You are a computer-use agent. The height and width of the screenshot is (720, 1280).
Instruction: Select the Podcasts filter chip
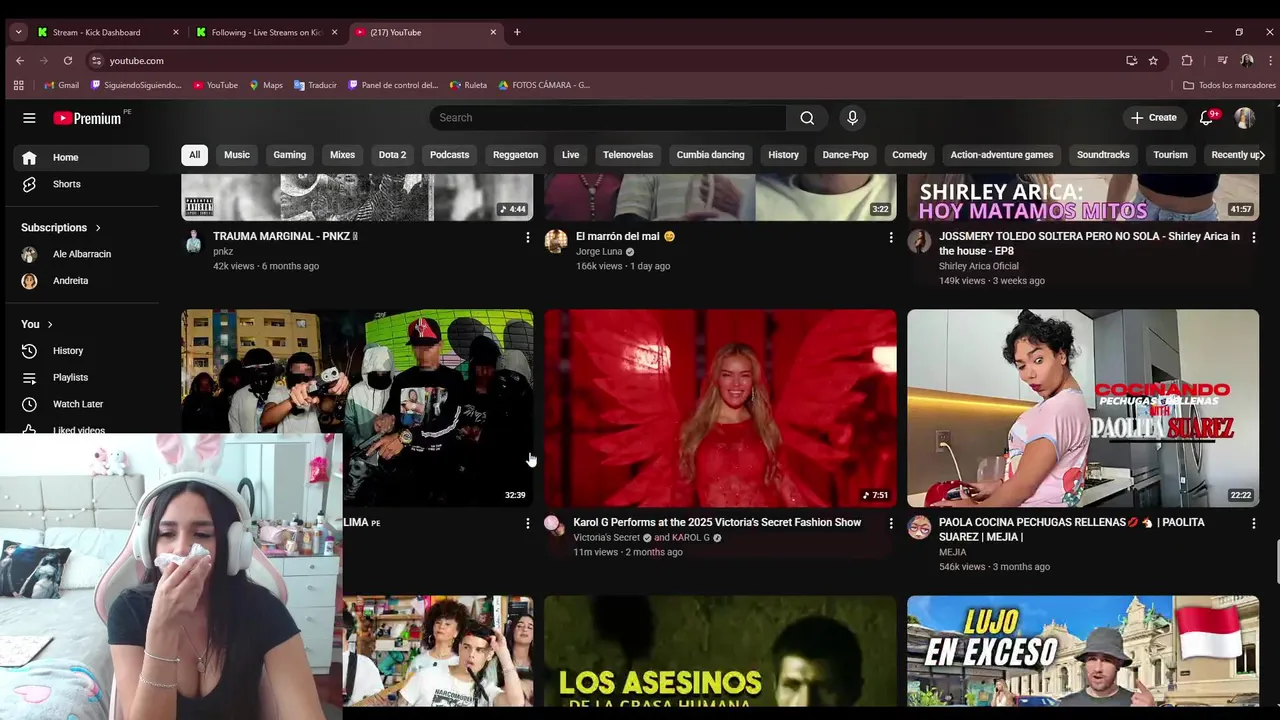(x=449, y=155)
